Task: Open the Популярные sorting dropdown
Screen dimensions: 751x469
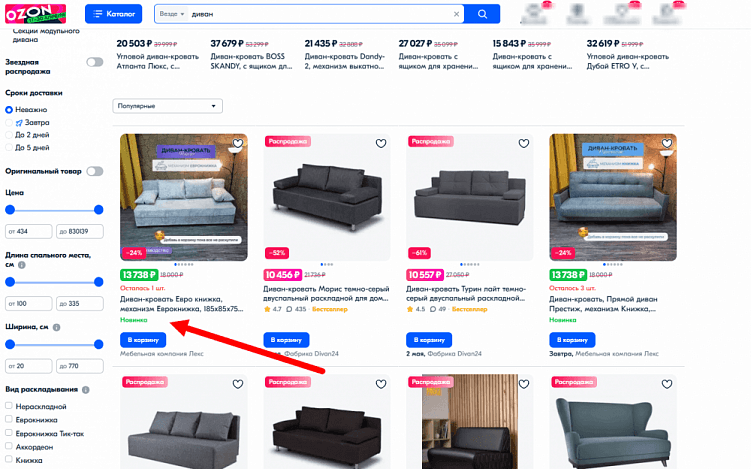Action: click(x=168, y=106)
